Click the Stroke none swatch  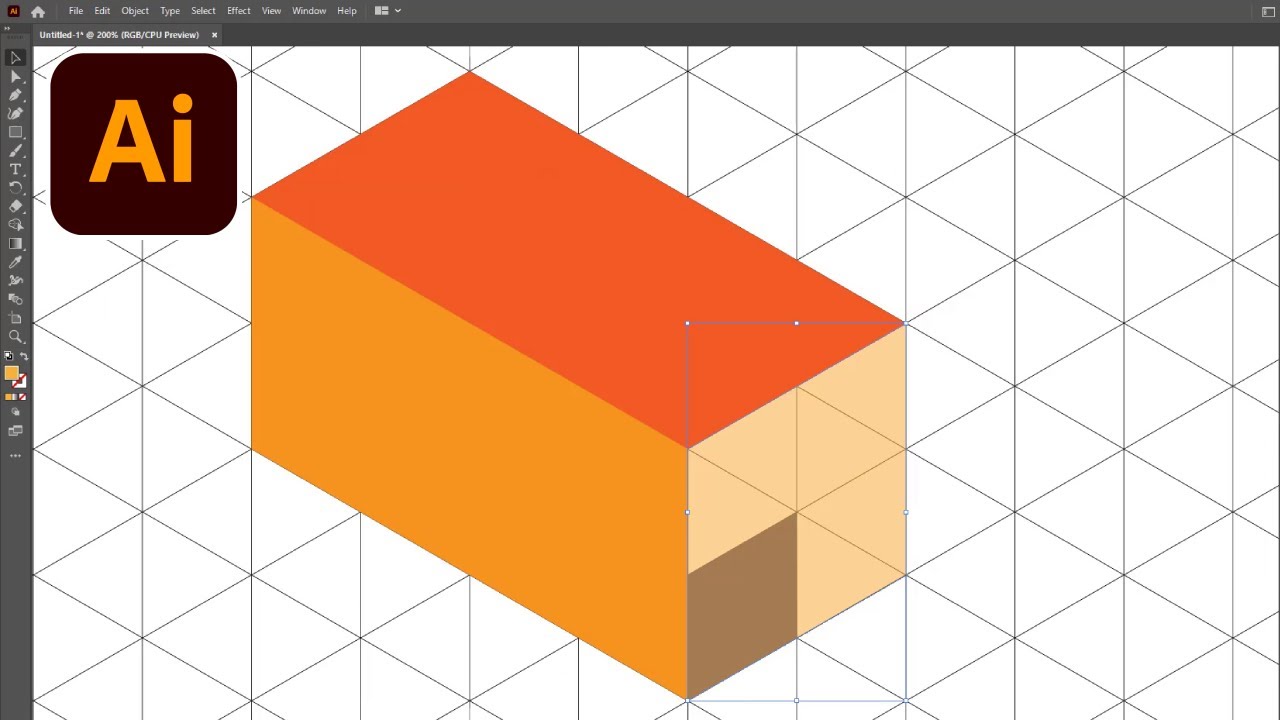coord(21,382)
